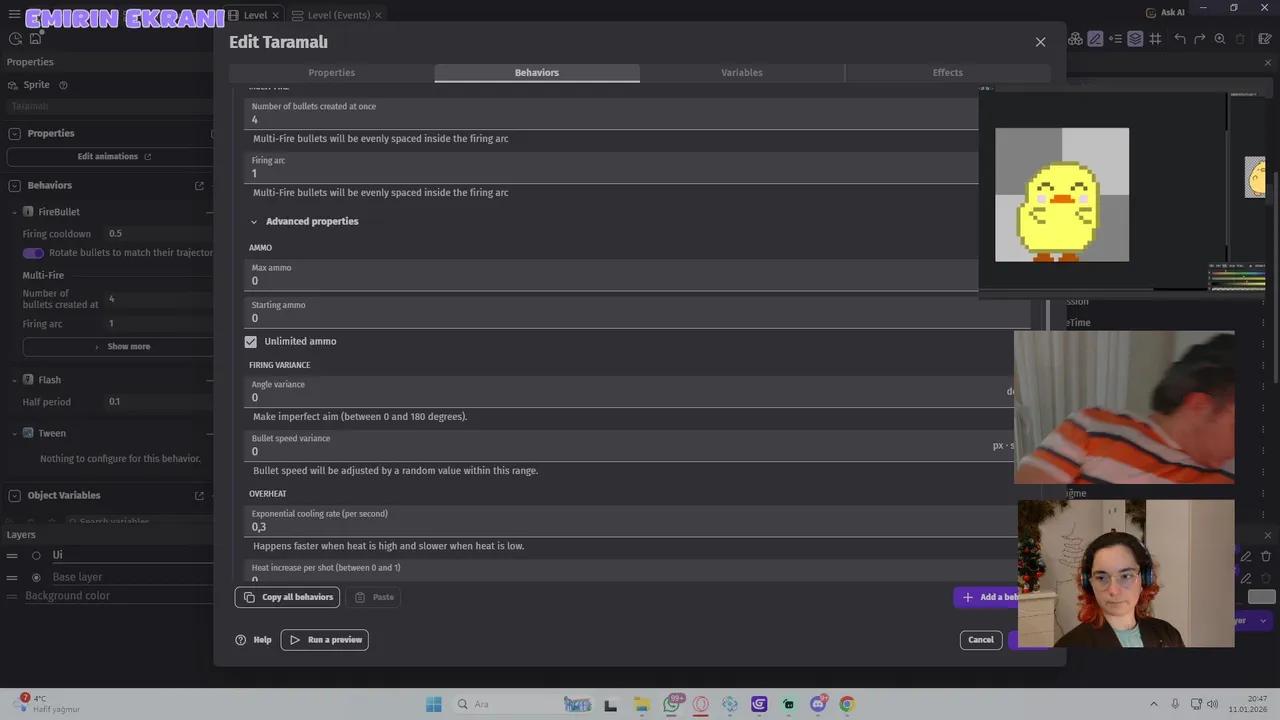This screenshot has height=720, width=1280.
Task: Open Chrome from the Windows taskbar
Action: 847,704
